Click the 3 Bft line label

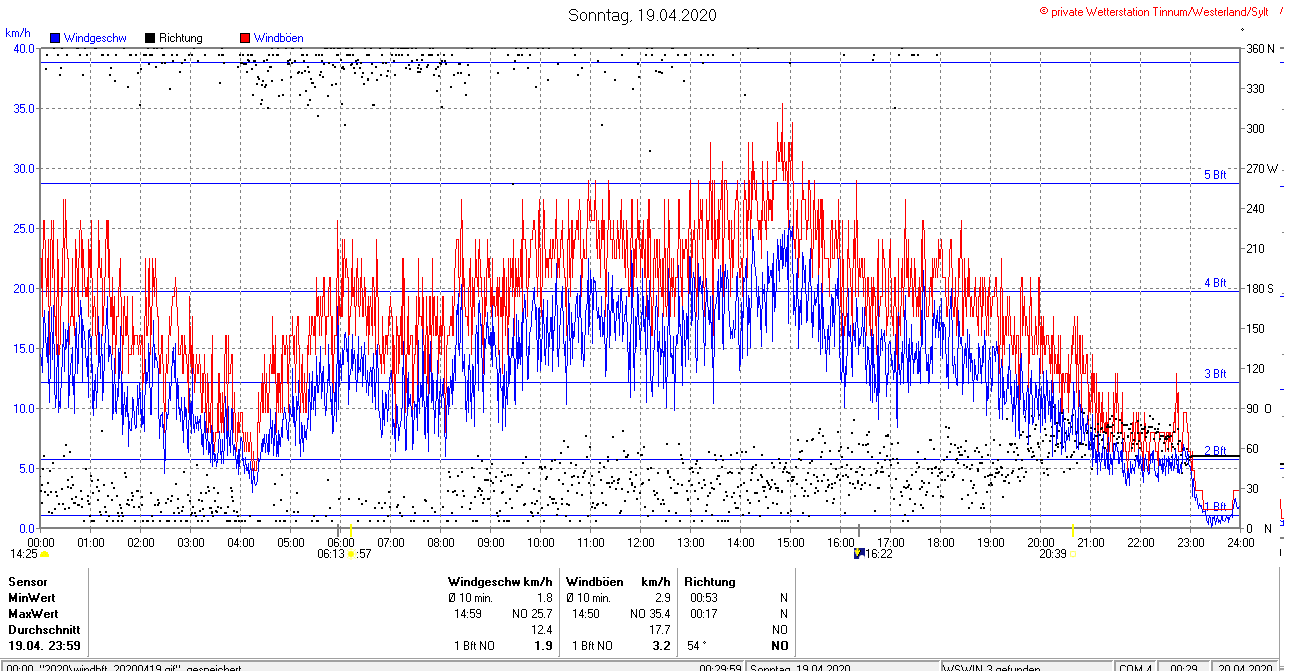click(x=1215, y=374)
